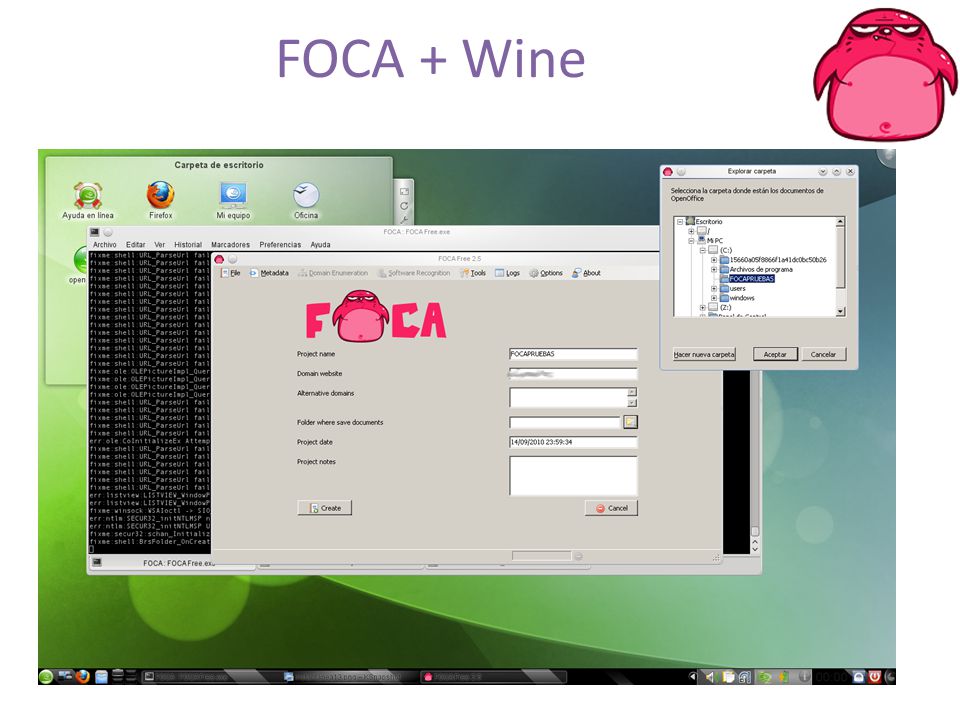This screenshot has height=720, width=960.
Task: Open Archivo menu in terminal window
Action: [x=105, y=244]
